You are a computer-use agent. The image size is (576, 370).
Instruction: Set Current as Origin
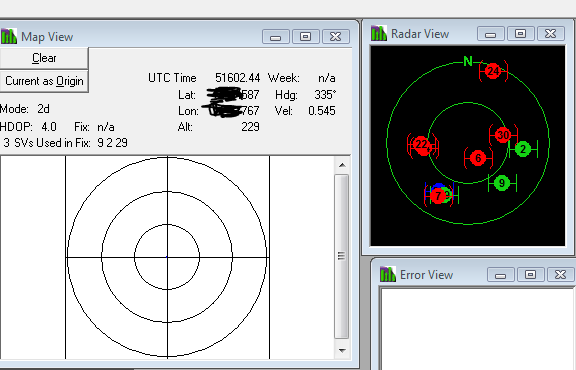(44, 81)
